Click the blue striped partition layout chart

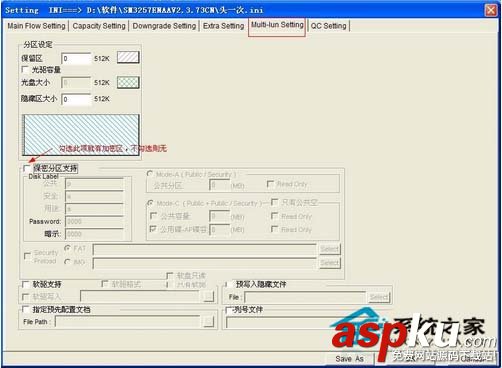(80, 135)
